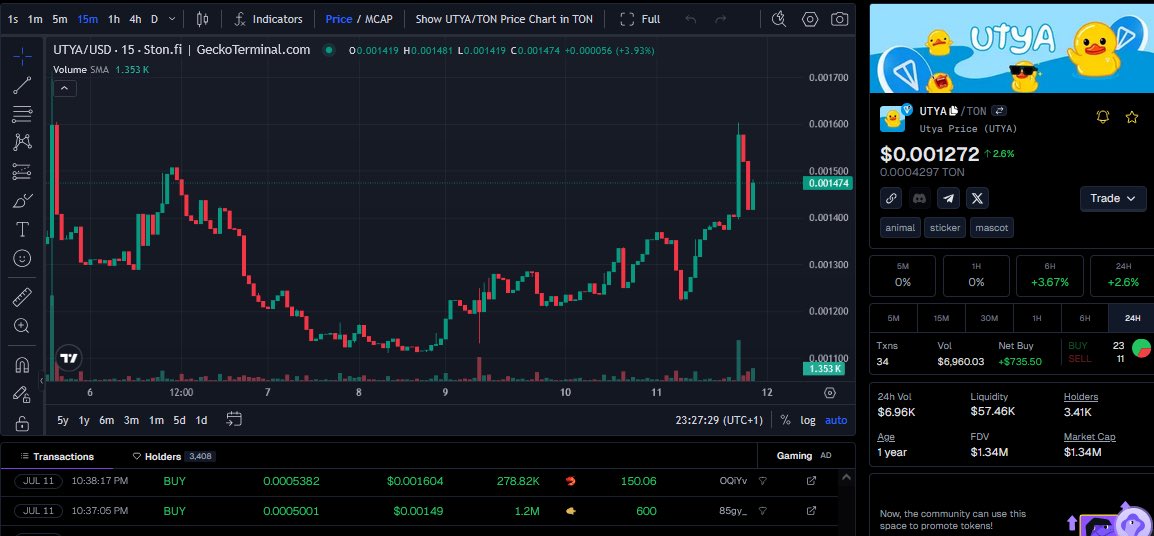Select the crosshair cursor tool

pos(22,56)
